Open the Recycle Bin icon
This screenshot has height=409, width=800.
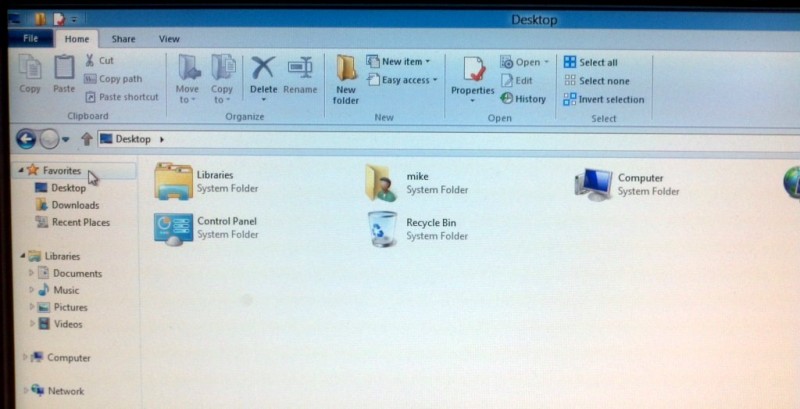pyautogui.click(x=382, y=229)
